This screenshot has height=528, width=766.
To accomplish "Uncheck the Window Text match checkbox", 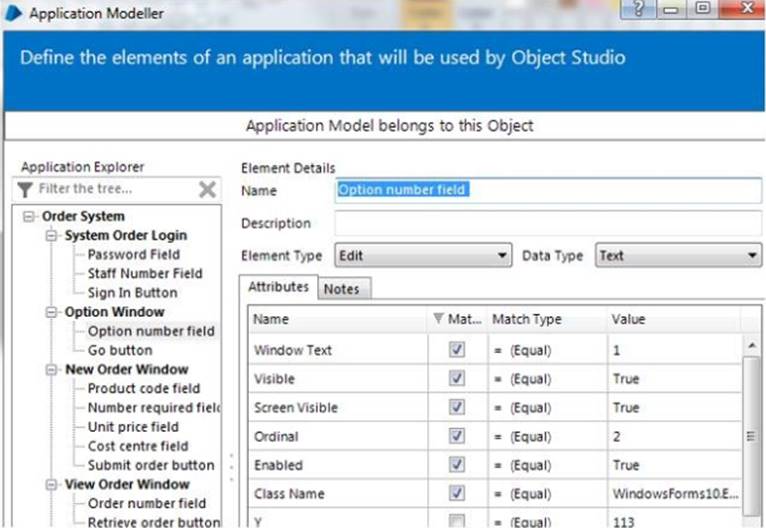I will point(457,351).
